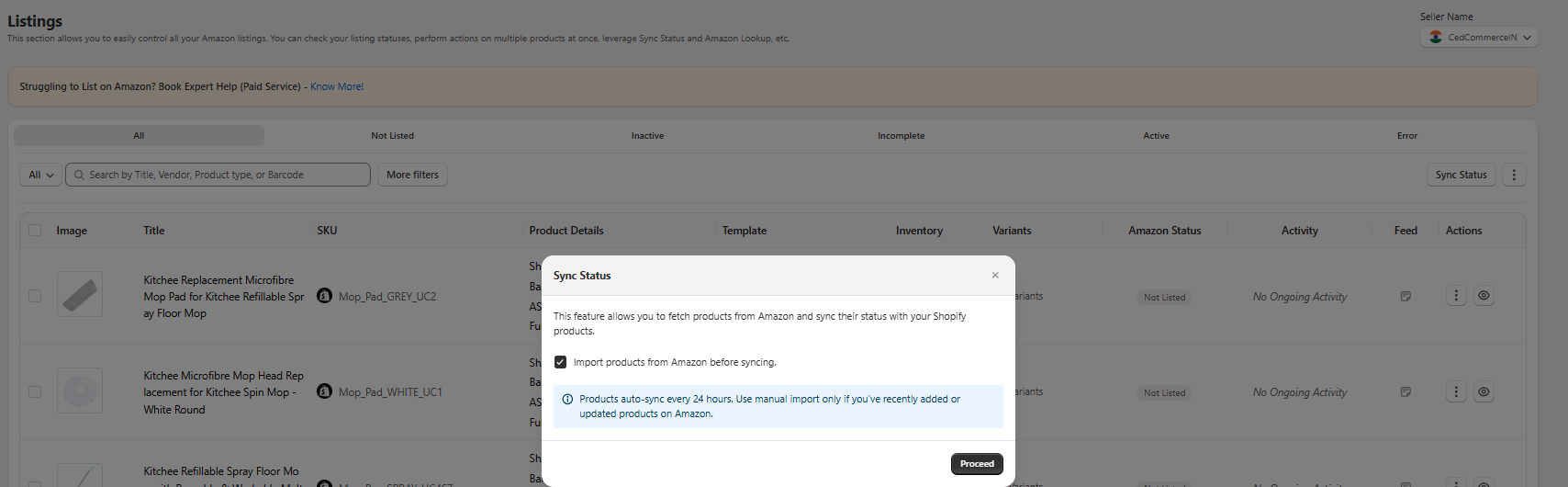Click the SKU text Mop_Pad_WHITE_UC1

pyautogui.click(x=390, y=392)
